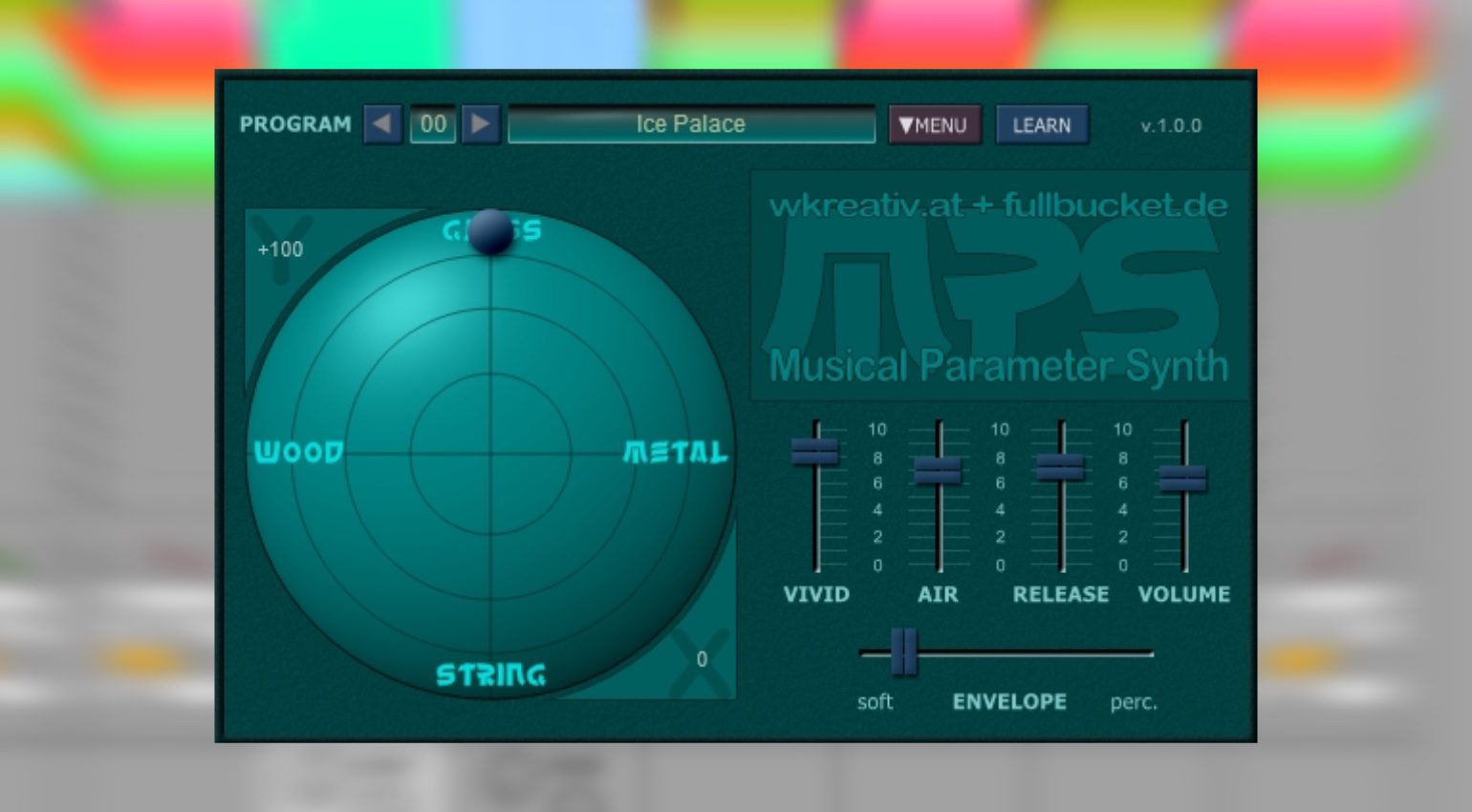Click the previous program arrow

382,124
